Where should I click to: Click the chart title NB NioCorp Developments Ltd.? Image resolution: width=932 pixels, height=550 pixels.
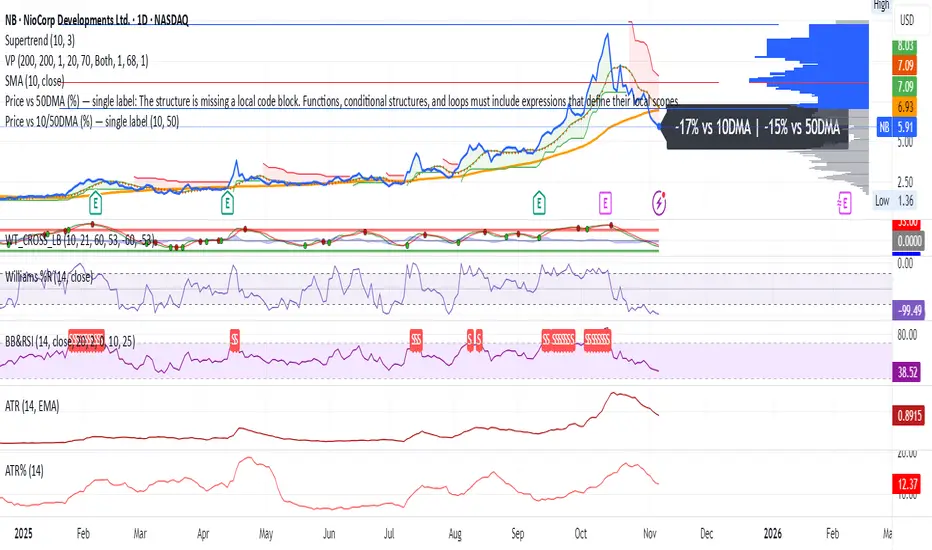[96, 20]
